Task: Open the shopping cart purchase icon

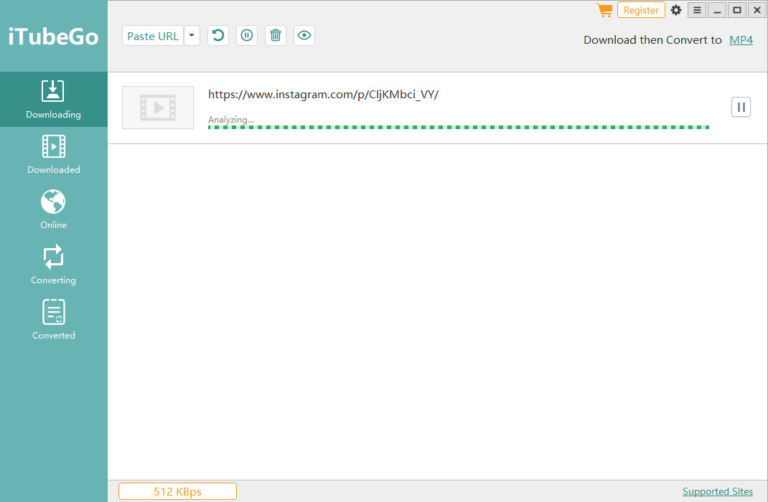Action: tap(604, 10)
